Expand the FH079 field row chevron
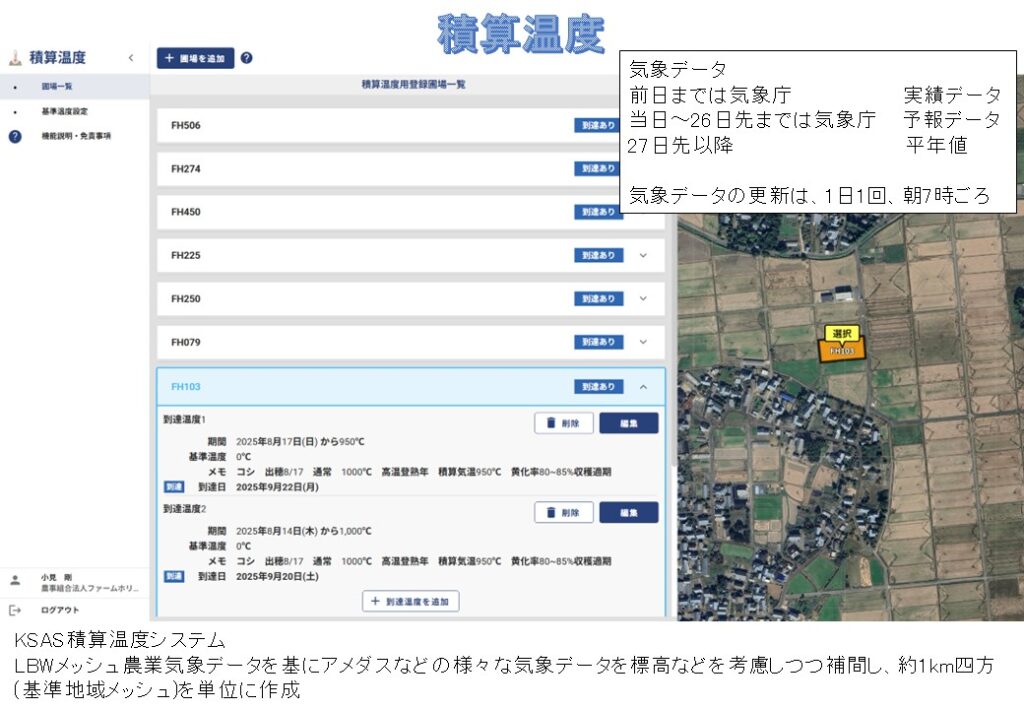 tap(643, 342)
